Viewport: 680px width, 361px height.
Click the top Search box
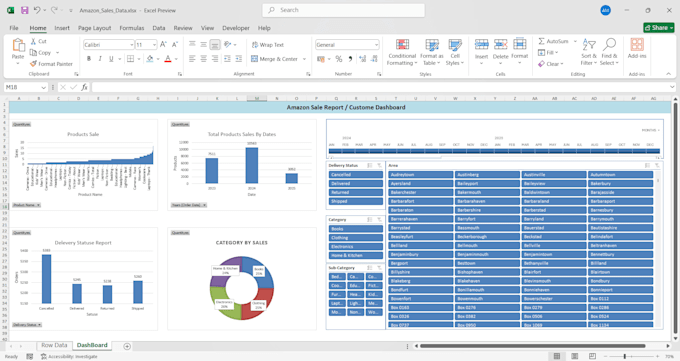coord(343,10)
